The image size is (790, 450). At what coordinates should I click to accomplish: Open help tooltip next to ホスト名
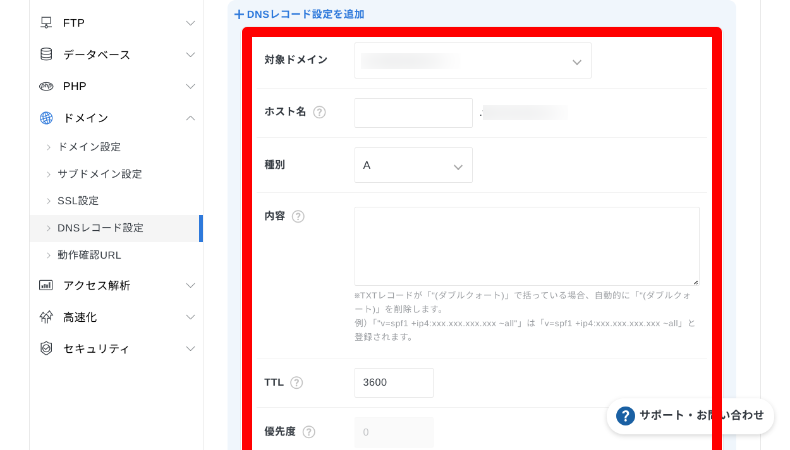click(319, 112)
